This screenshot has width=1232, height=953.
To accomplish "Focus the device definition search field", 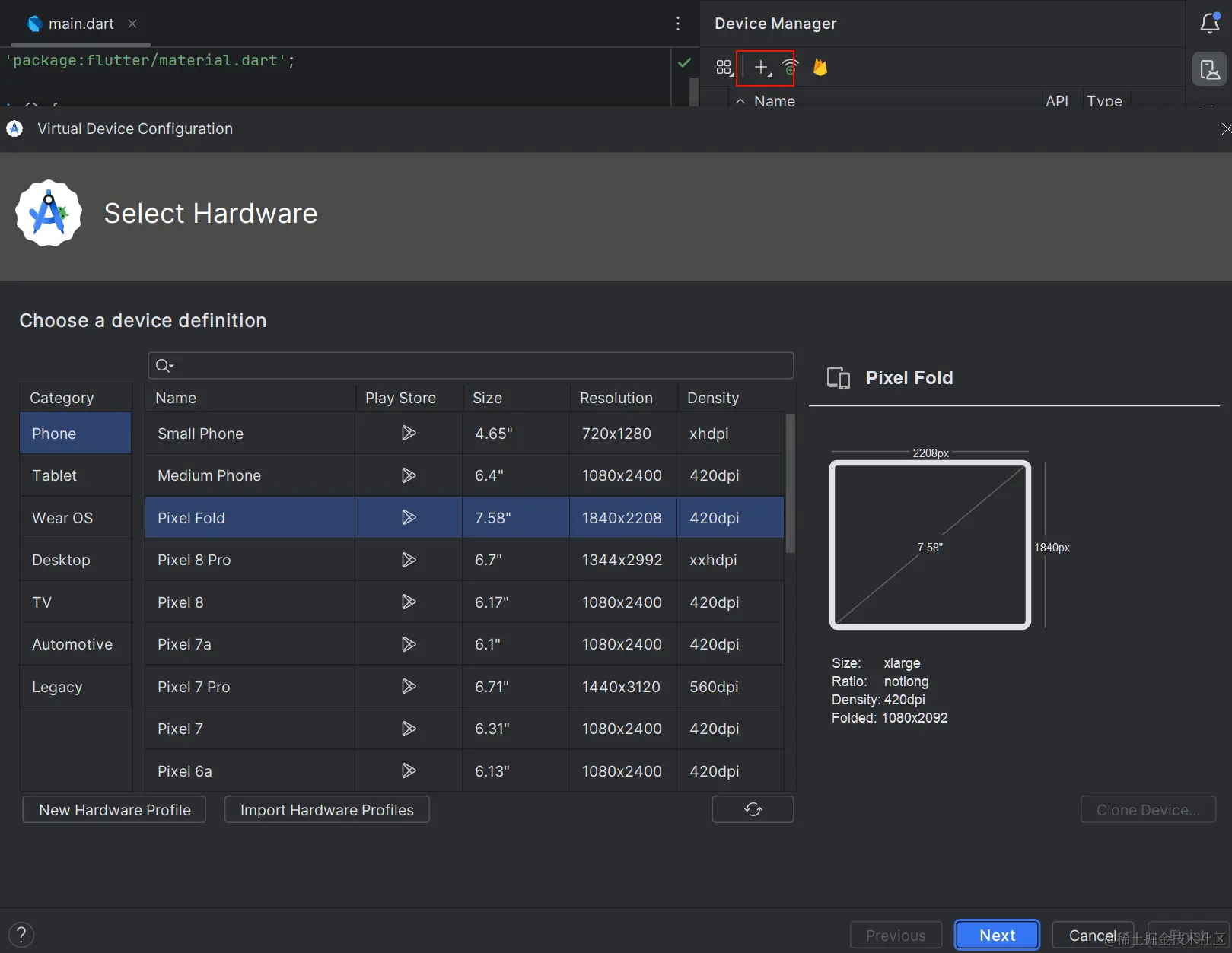I will point(471,366).
